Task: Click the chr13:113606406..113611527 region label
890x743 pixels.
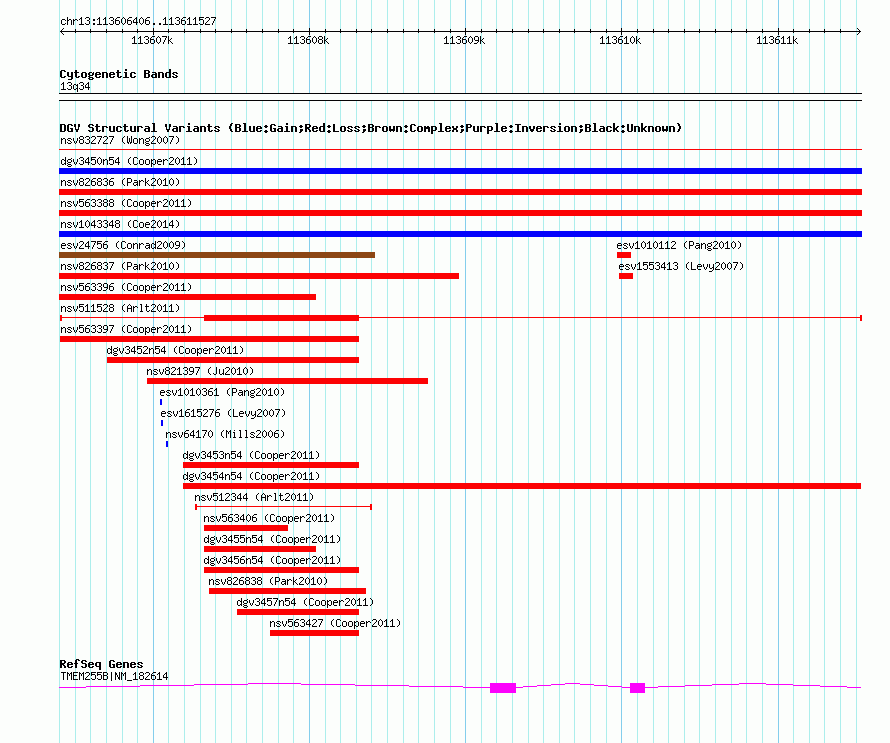Action: pyautogui.click(x=138, y=22)
